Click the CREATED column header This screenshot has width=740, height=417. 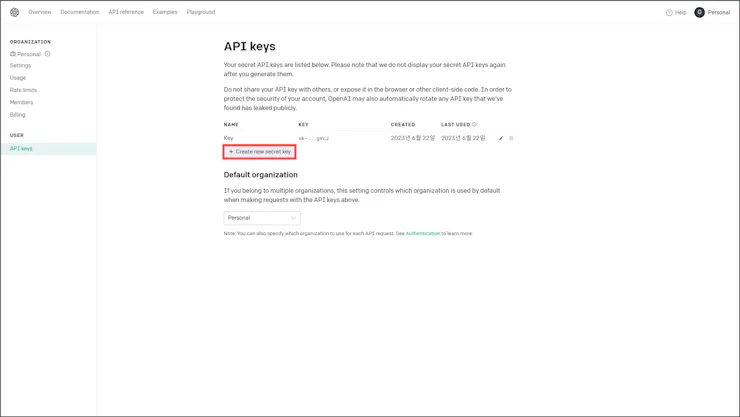pyautogui.click(x=403, y=125)
